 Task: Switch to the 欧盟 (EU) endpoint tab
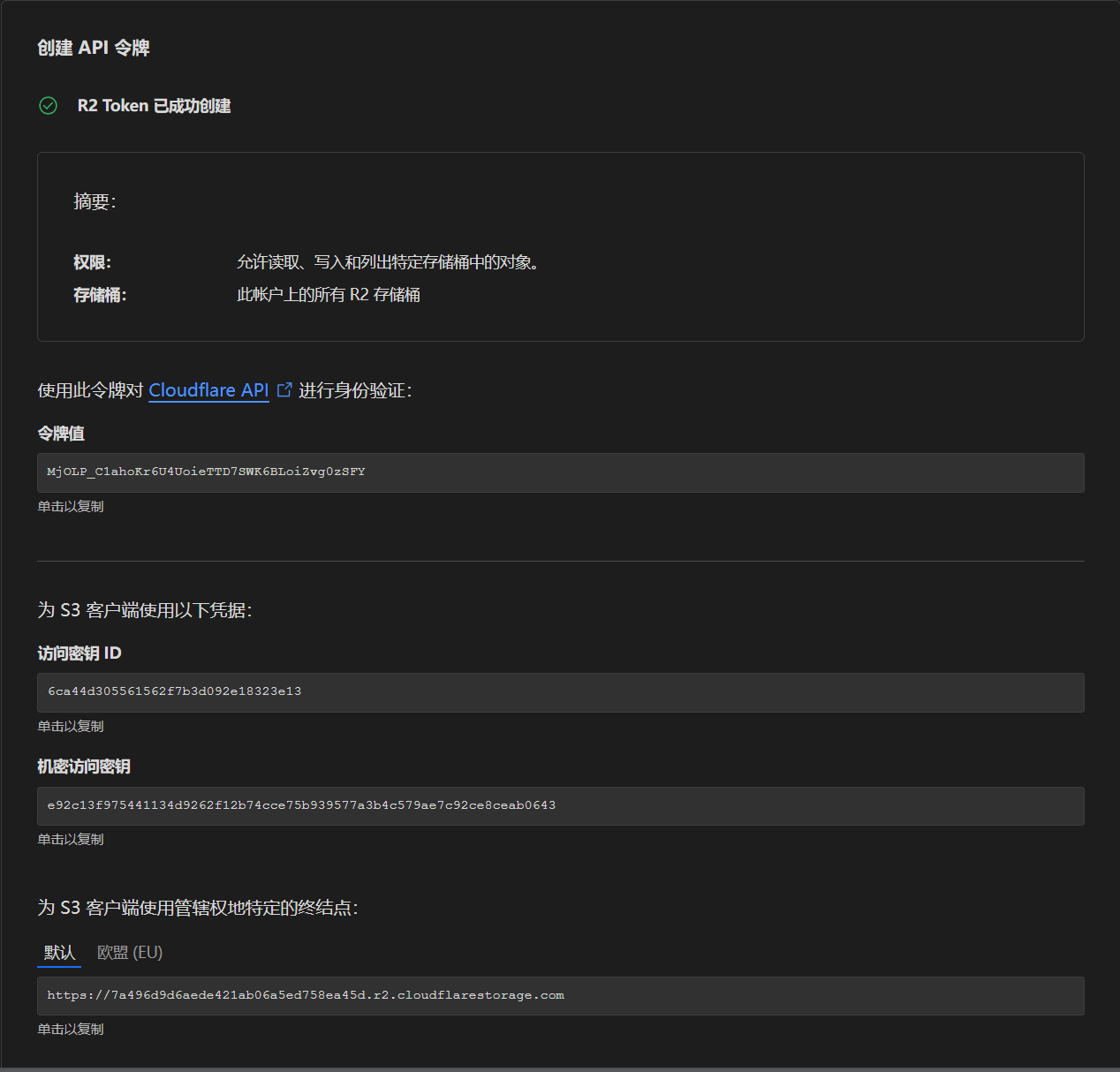(x=130, y=953)
